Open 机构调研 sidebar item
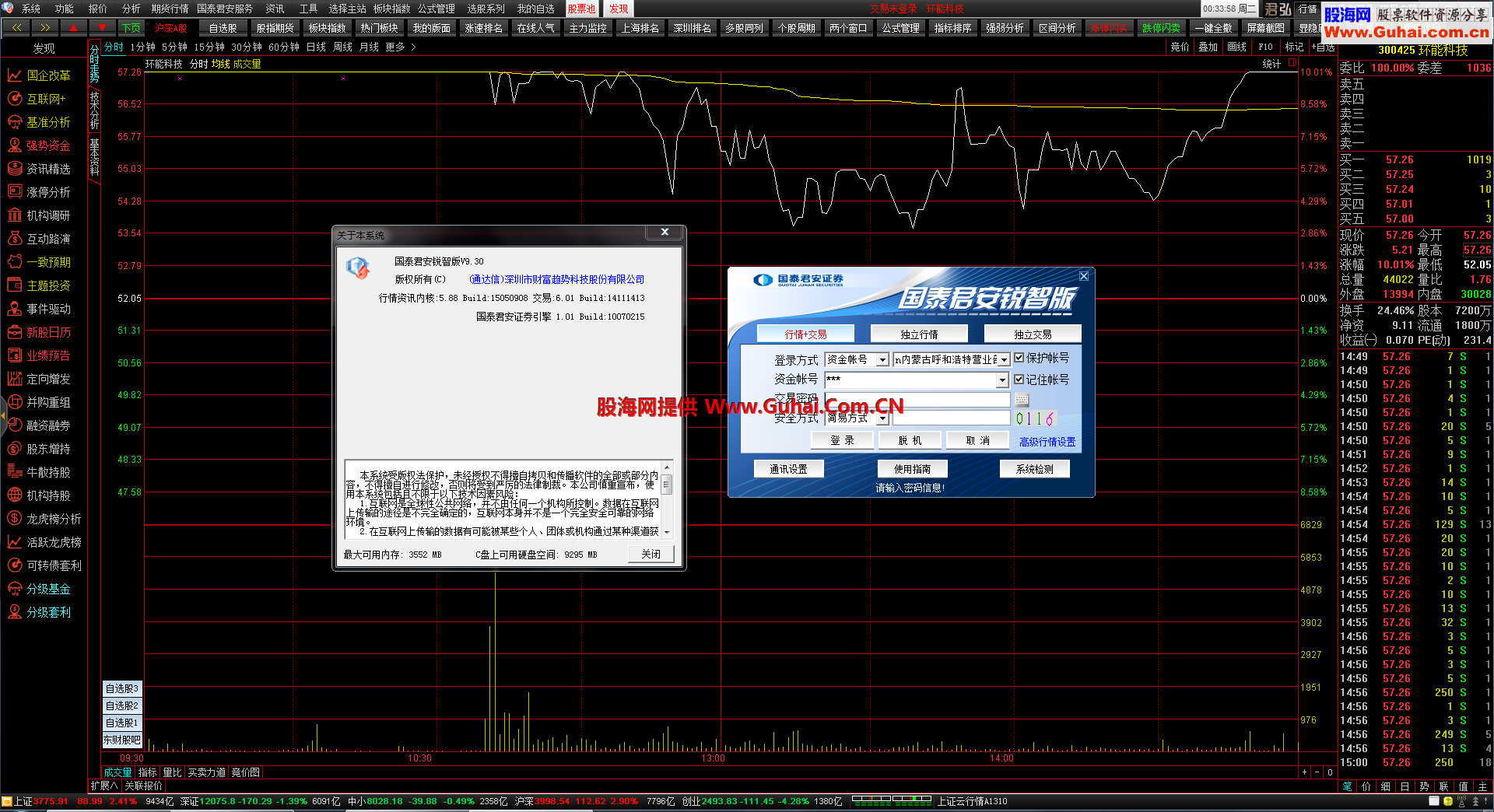 39,215
